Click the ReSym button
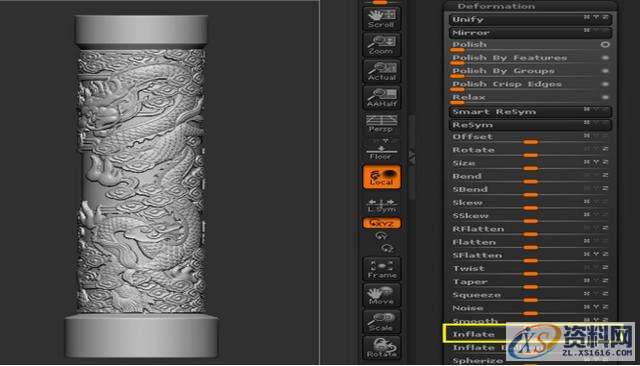 tap(530, 124)
